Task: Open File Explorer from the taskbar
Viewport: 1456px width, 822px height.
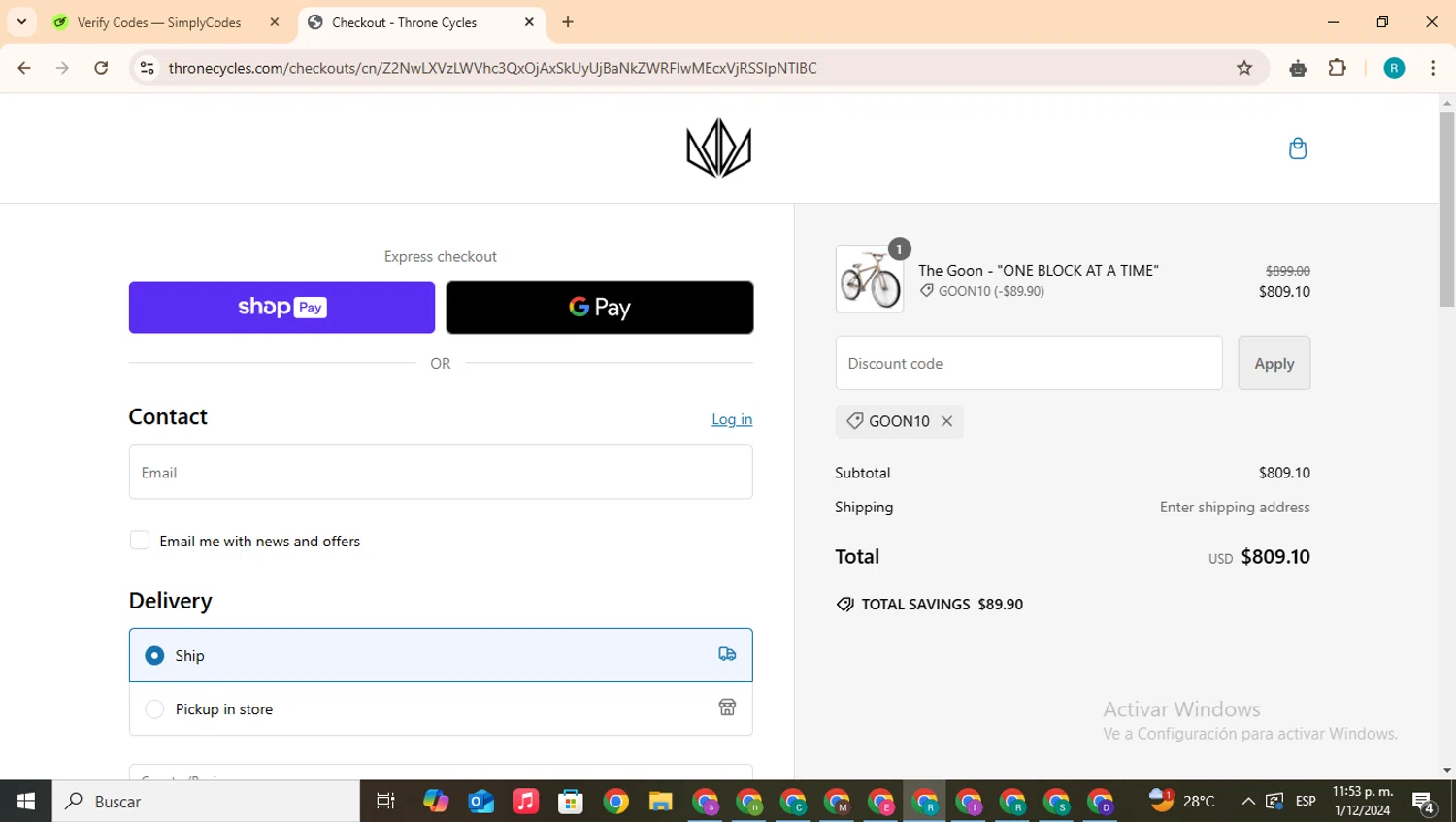Action: (660, 801)
